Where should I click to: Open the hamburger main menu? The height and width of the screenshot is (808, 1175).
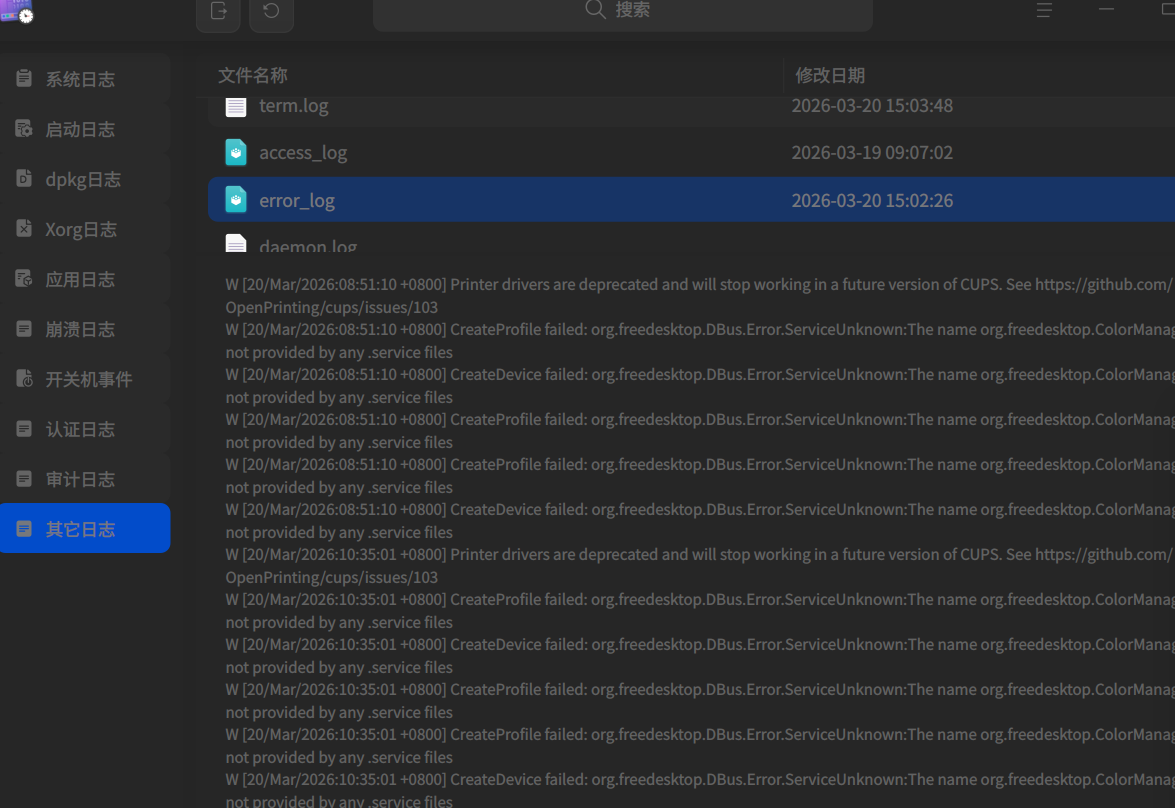tap(1044, 10)
